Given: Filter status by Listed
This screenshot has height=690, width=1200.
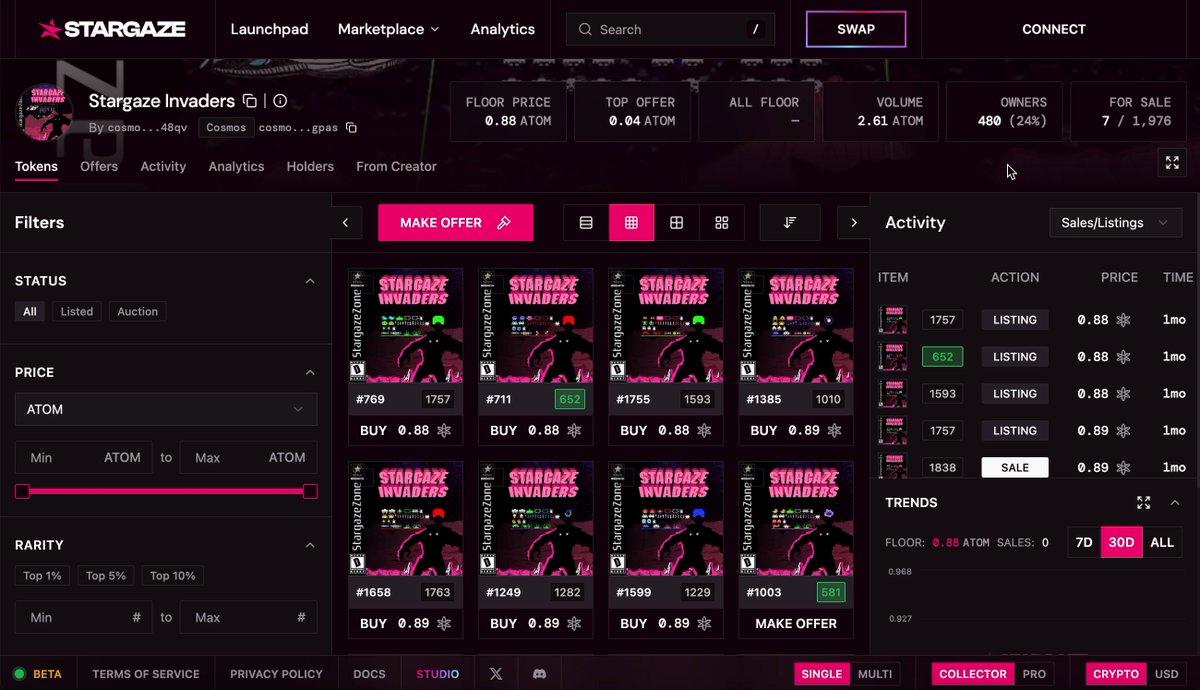Looking at the screenshot, I should click(77, 312).
